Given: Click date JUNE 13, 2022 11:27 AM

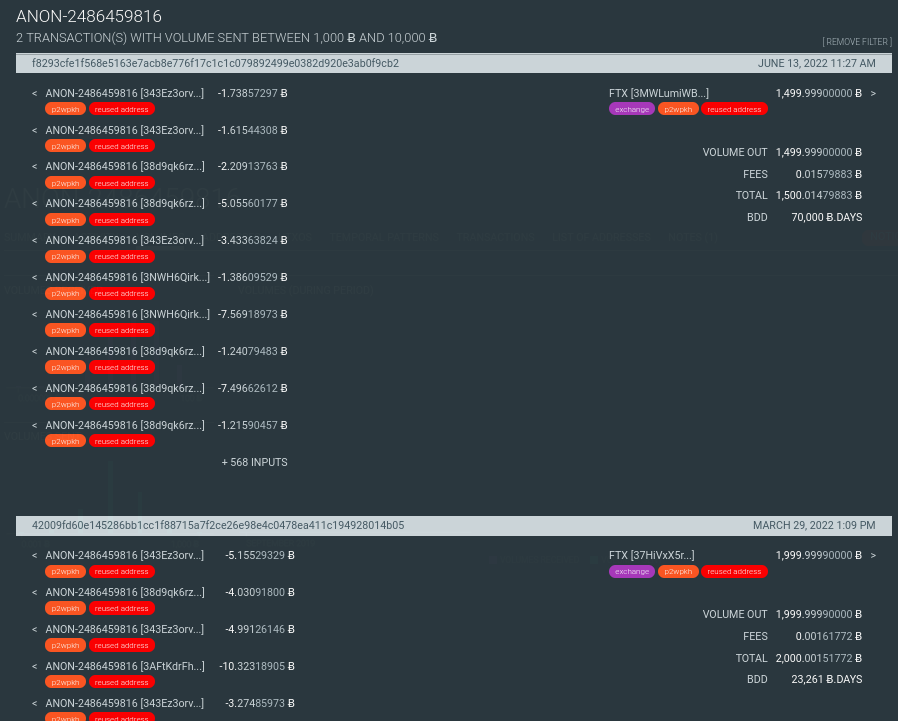Looking at the screenshot, I should pos(817,63).
